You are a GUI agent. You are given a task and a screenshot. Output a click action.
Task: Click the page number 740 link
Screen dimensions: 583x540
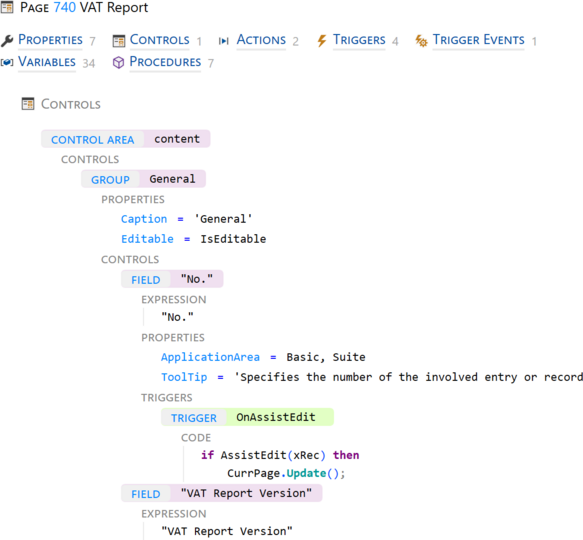coord(65,7)
